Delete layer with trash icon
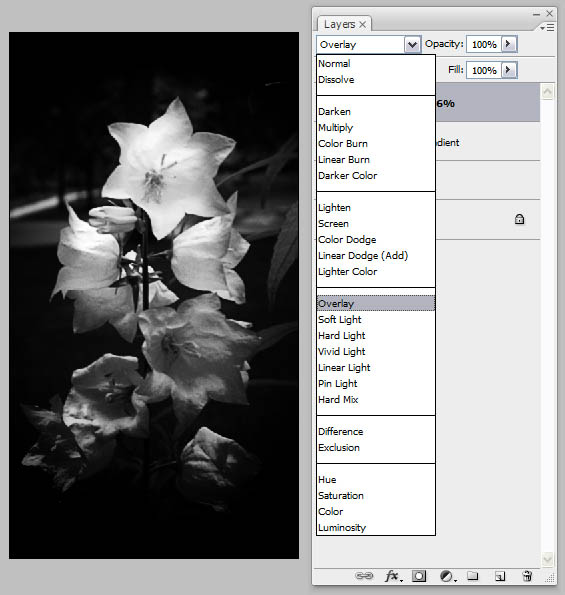Viewport: 565px width, 595px height. coord(527,576)
